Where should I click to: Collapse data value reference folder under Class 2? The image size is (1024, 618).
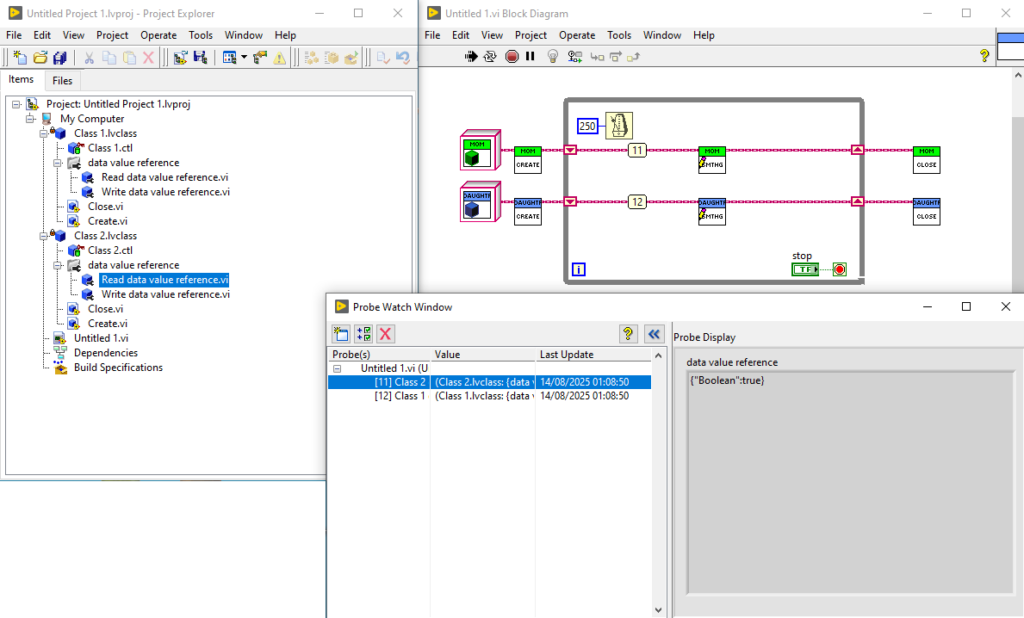(x=57, y=265)
